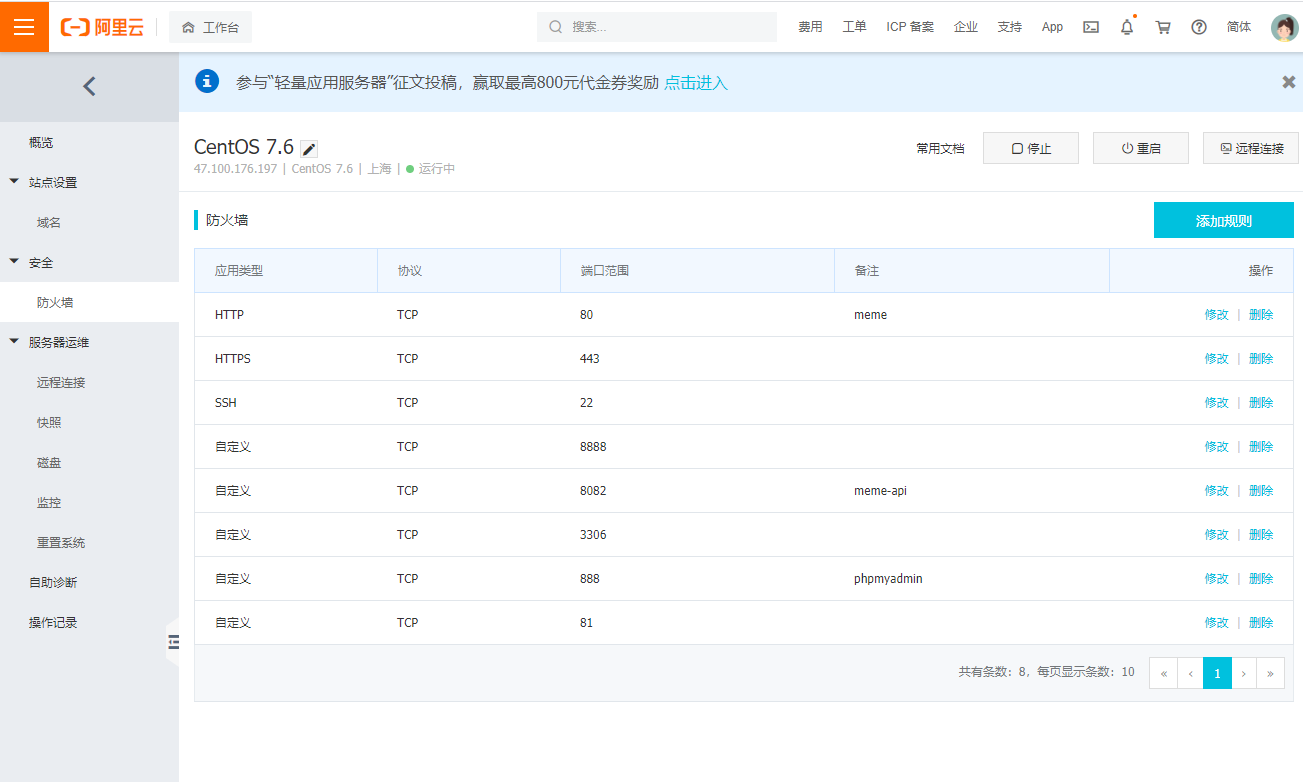Open 监控 in sidebar

point(49,502)
